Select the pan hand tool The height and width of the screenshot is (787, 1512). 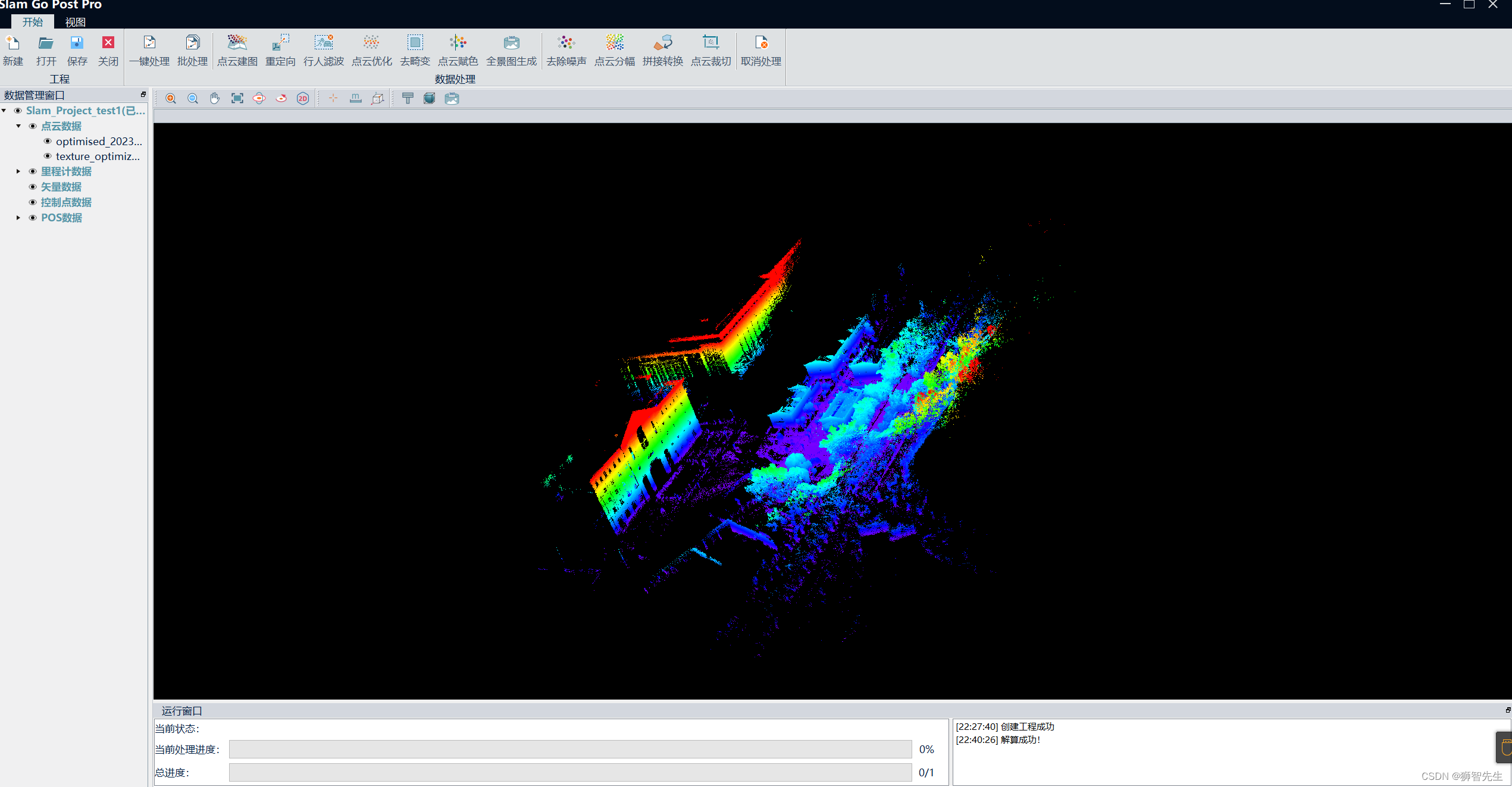(215, 99)
